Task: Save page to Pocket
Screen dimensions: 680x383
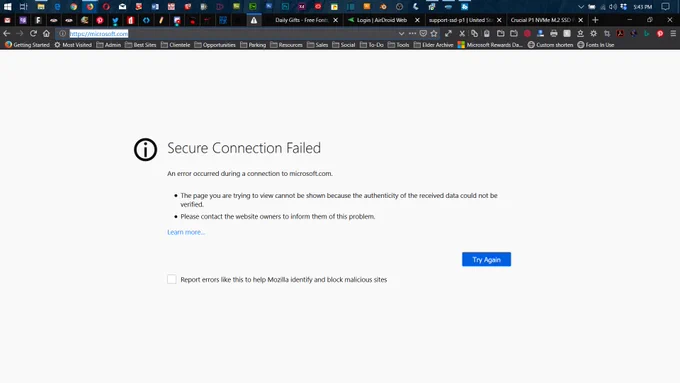Action: pyautogui.click(x=423, y=33)
